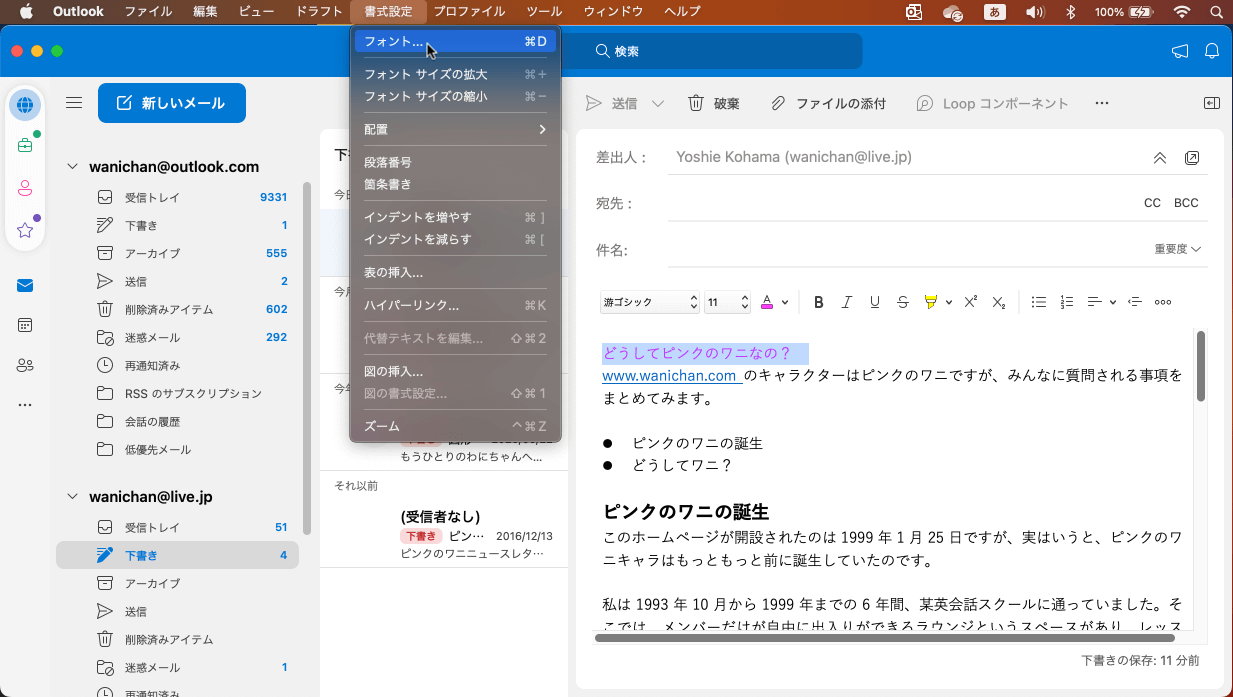
Task: Open the notification bell
Action: click(x=1212, y=51)
